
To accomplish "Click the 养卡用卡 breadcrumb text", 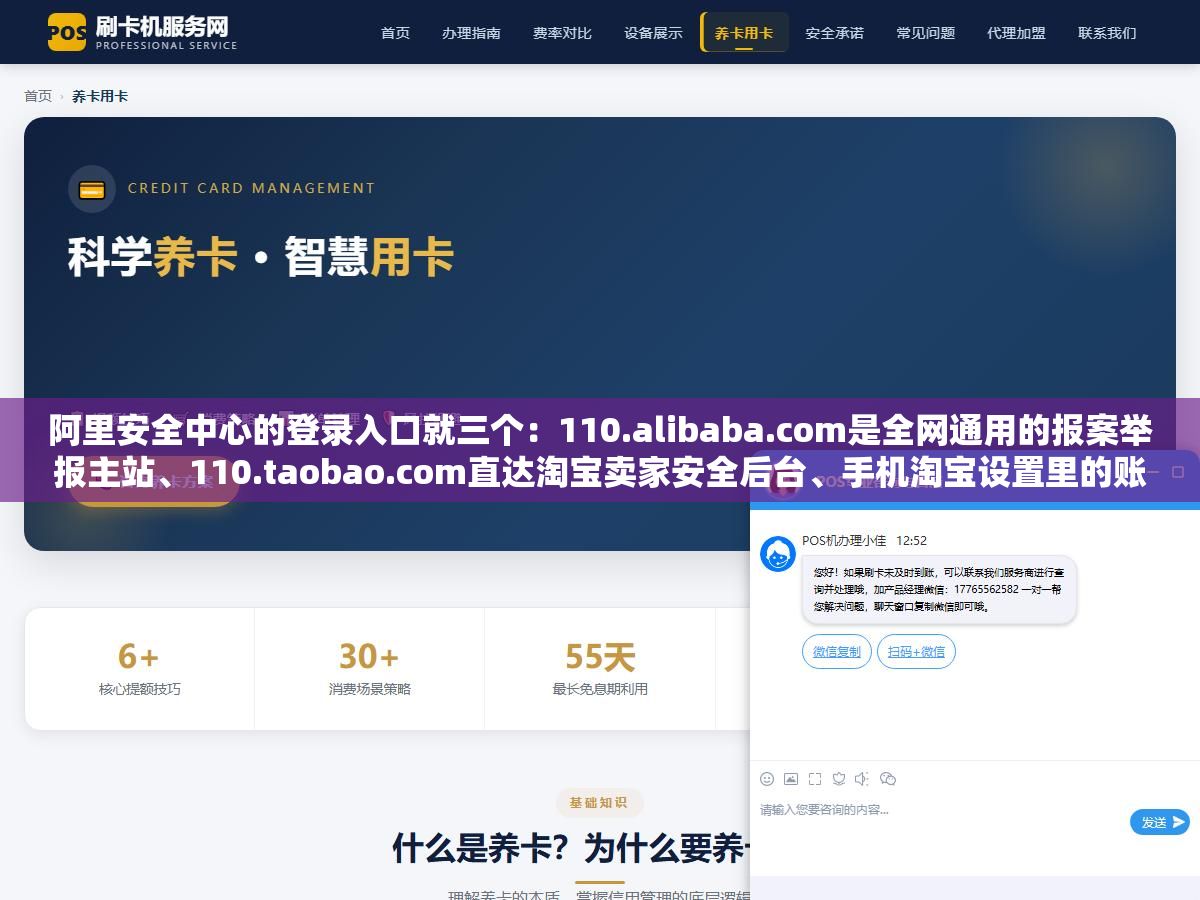I will [100, 96].
